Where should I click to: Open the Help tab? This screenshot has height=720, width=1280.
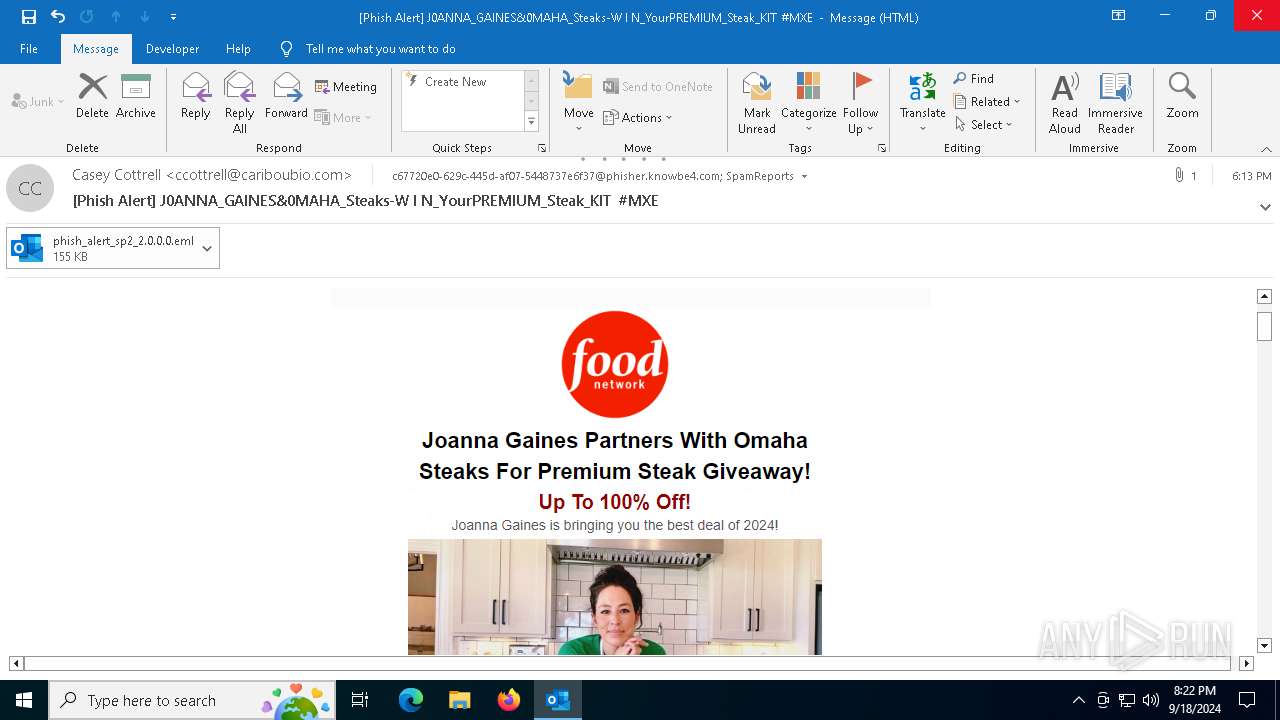(x=238, y=49)
